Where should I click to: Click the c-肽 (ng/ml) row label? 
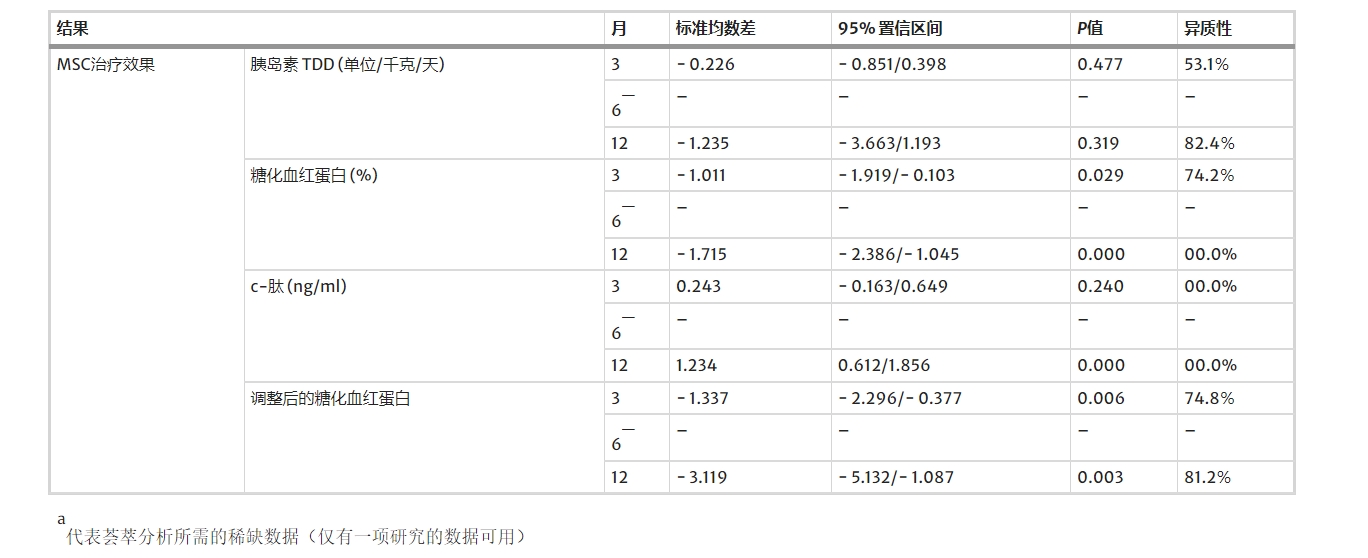298,287
